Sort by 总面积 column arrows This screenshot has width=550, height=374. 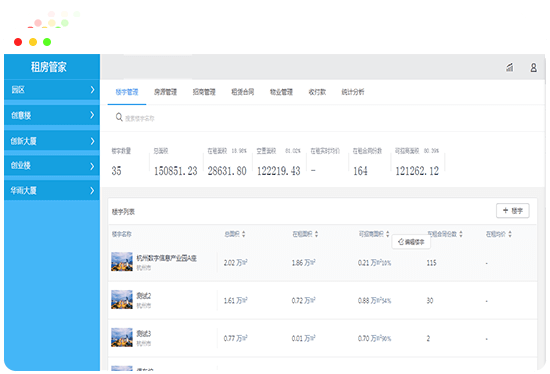coord(243,234)
